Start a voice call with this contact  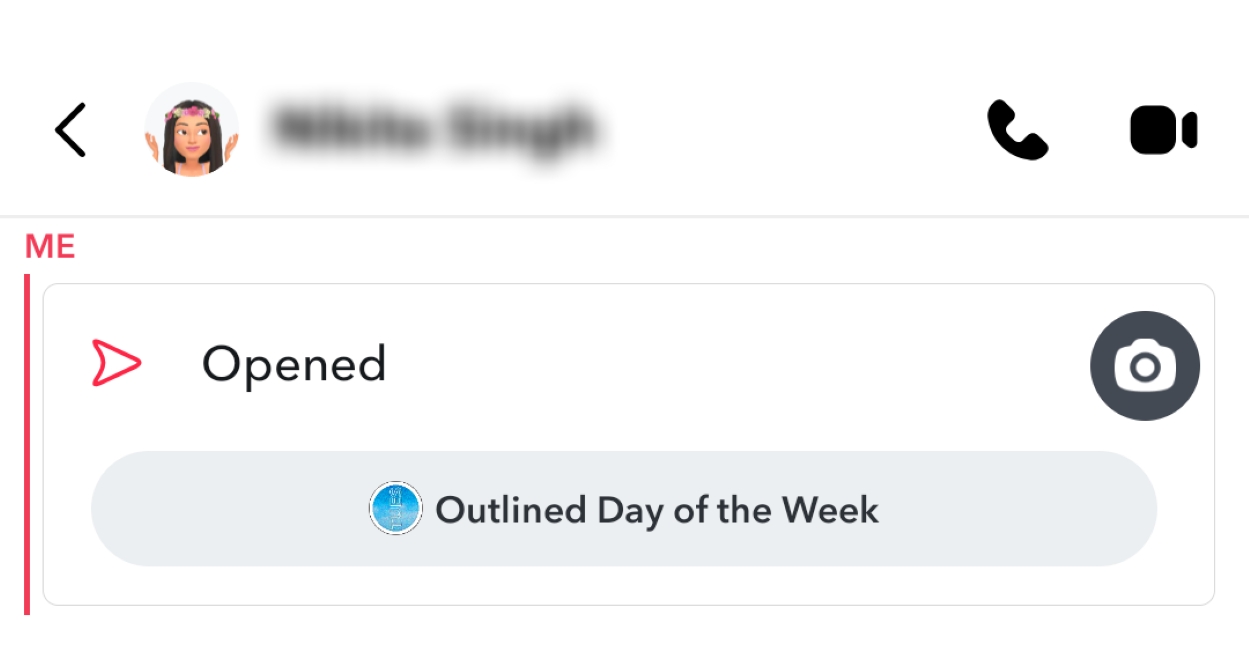1017,130
